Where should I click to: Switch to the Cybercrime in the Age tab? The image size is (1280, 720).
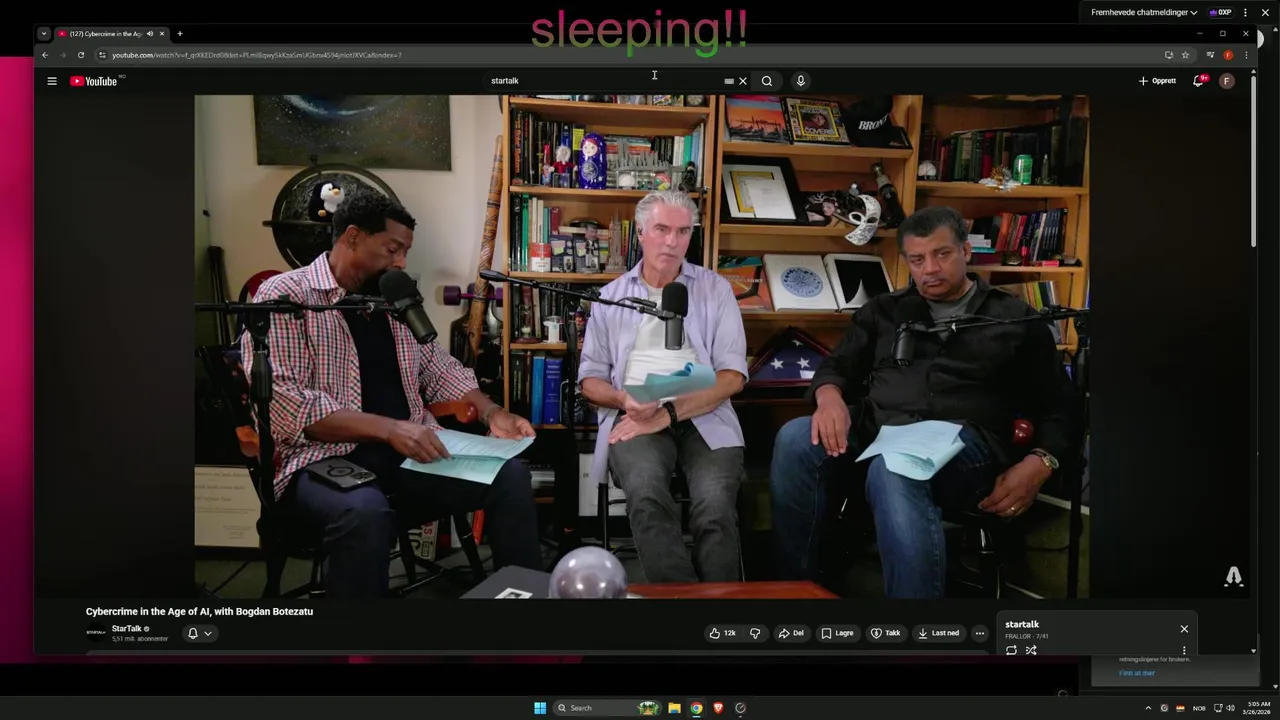click(105, 34)
